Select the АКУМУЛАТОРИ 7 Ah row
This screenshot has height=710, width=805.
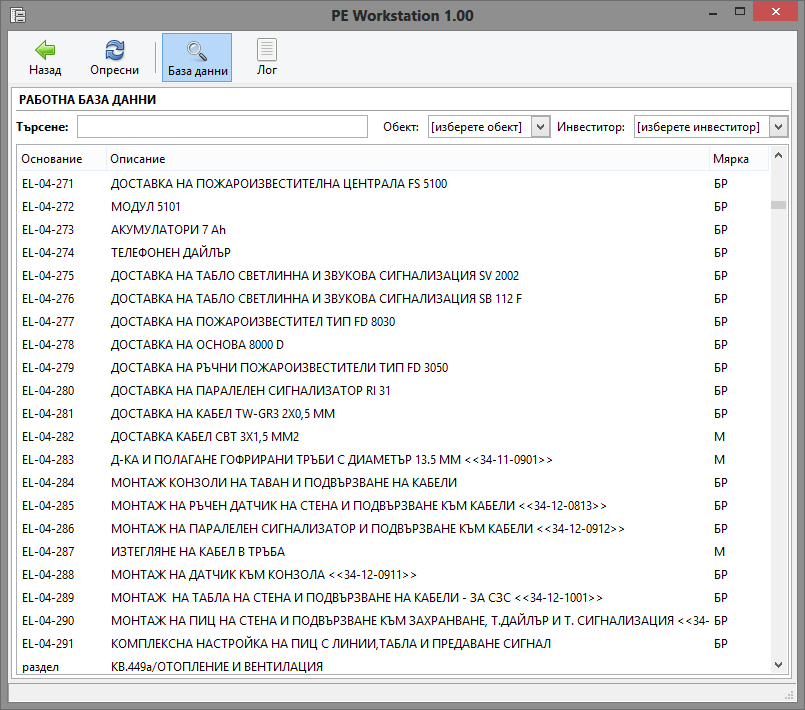click(168, 230)
